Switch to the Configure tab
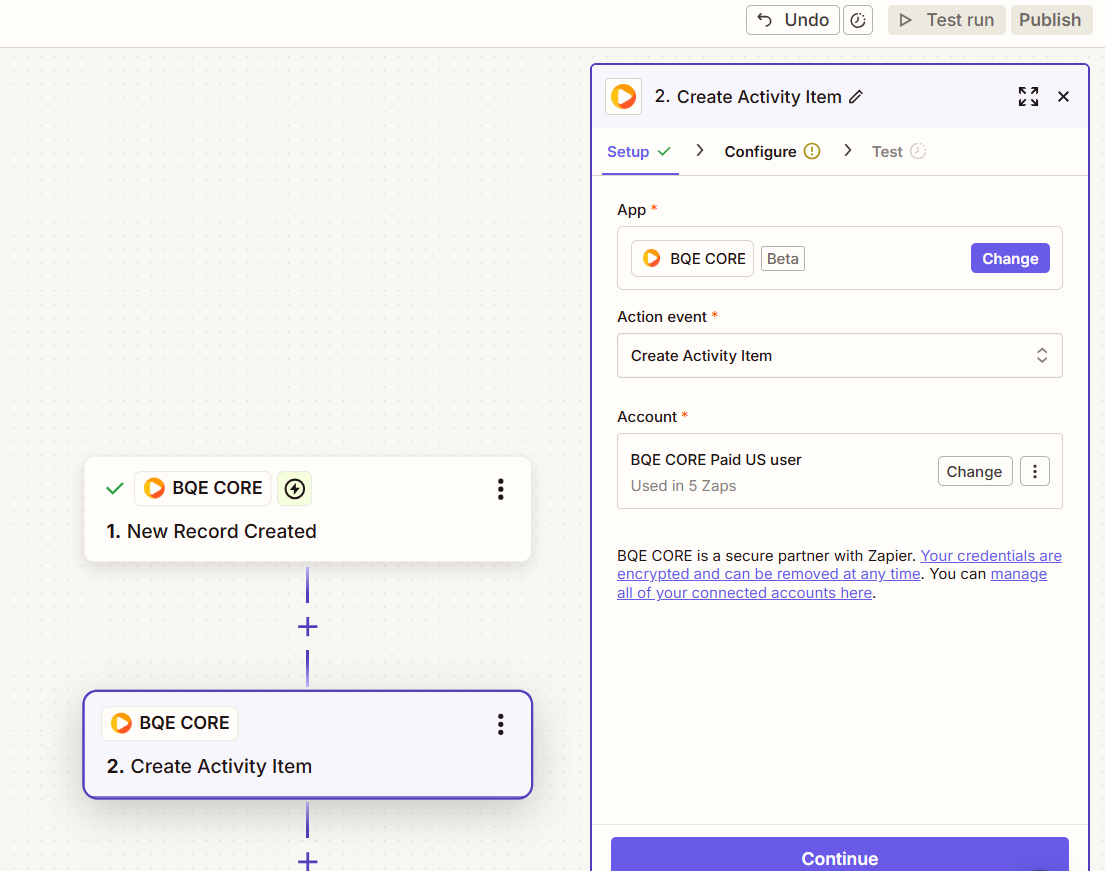Image resolution: width=1105 pixels, height=871 pixels. coord(761,151)
